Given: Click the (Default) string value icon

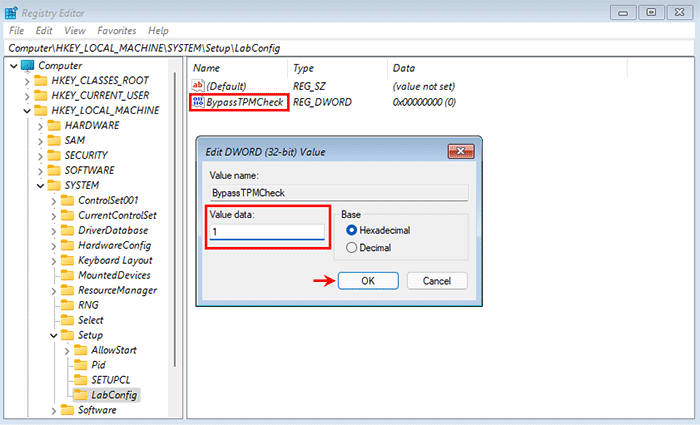Looking at the screenshot, I should coord(198,86).
